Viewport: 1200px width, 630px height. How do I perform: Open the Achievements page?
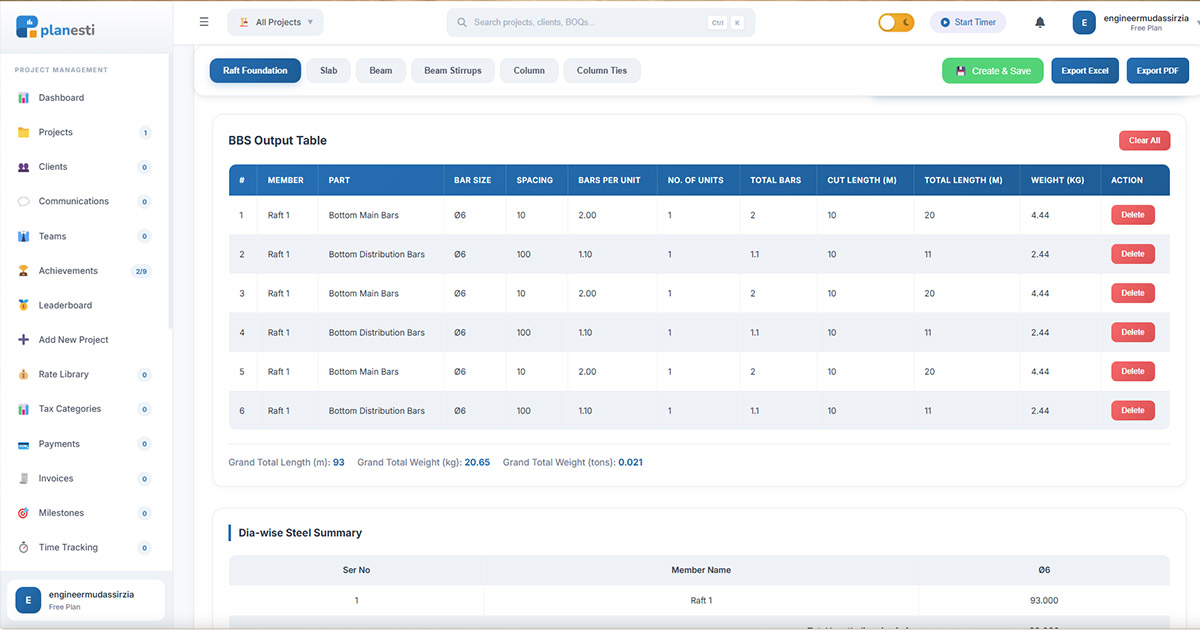click(67, 270)
